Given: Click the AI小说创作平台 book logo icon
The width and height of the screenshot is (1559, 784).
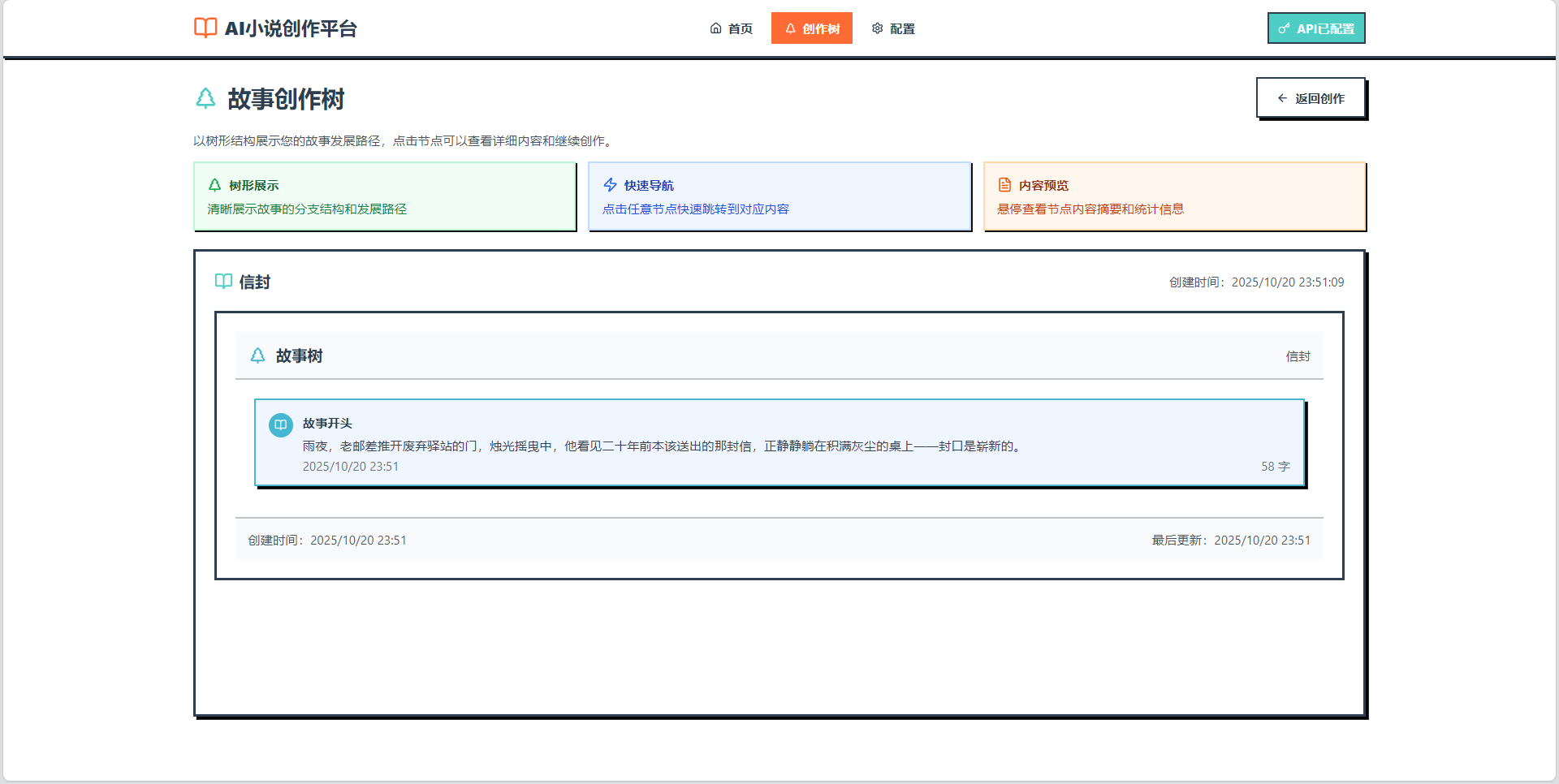Looking at the screenshot, I should click(205, 28).
